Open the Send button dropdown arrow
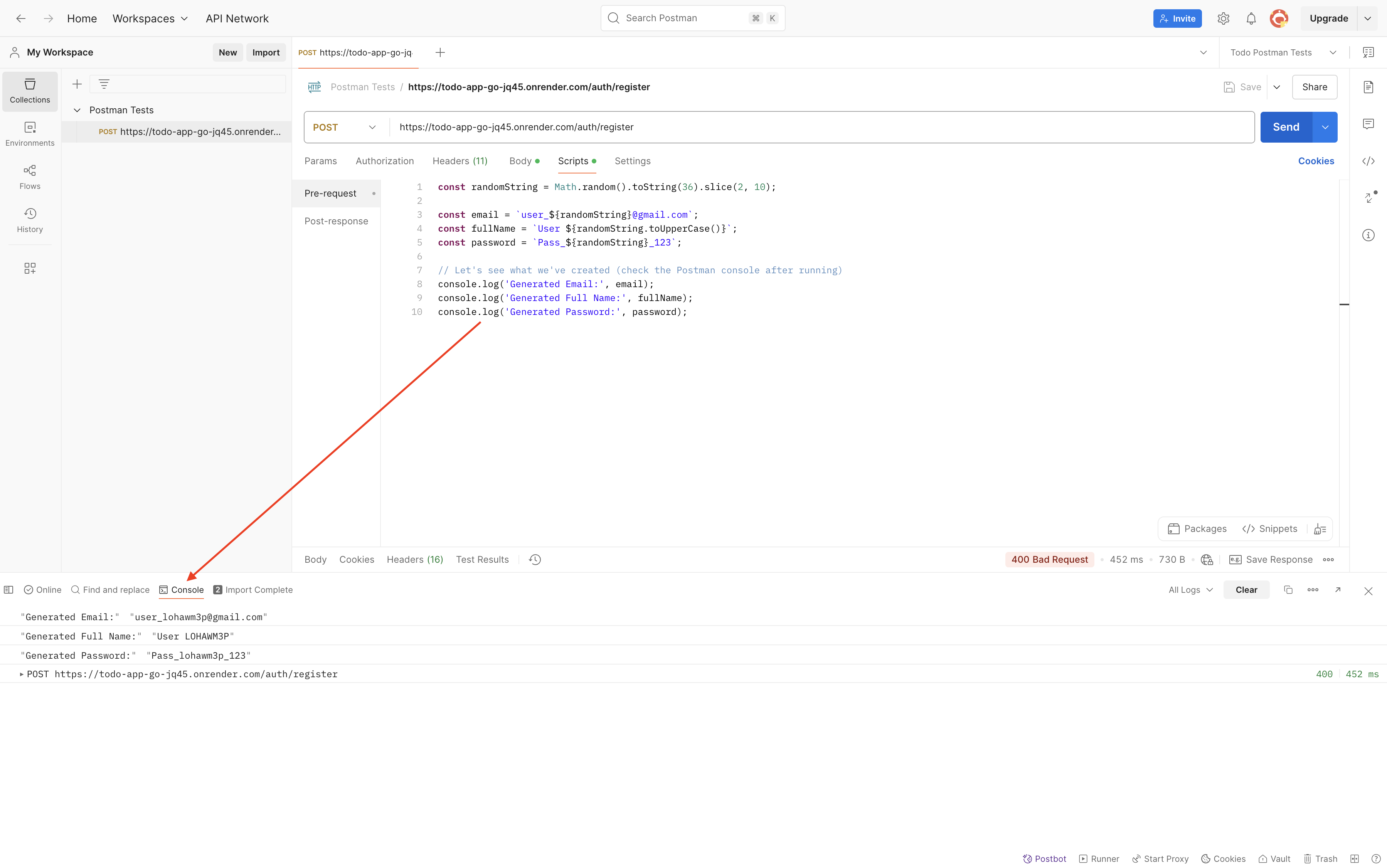This screenshot has height=868, width=1387. [1325, 128]
